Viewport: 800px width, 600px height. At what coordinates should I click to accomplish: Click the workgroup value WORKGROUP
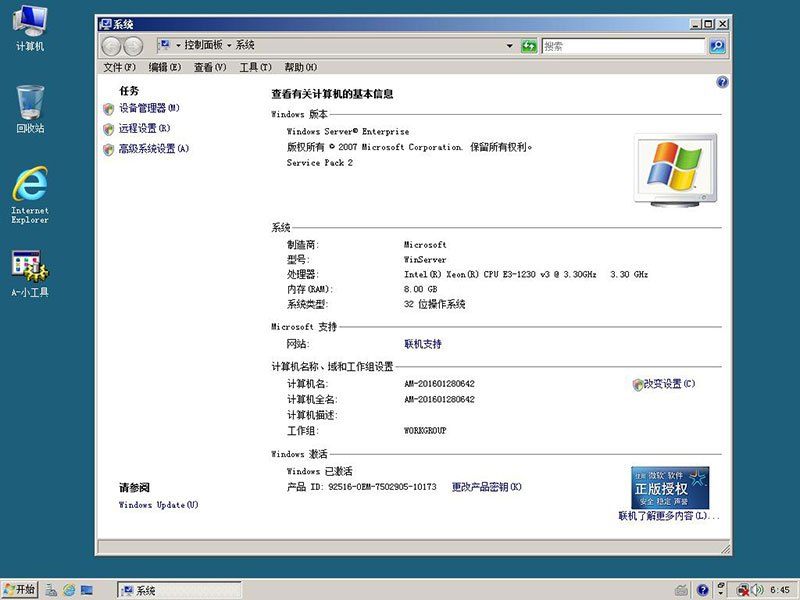425,431
